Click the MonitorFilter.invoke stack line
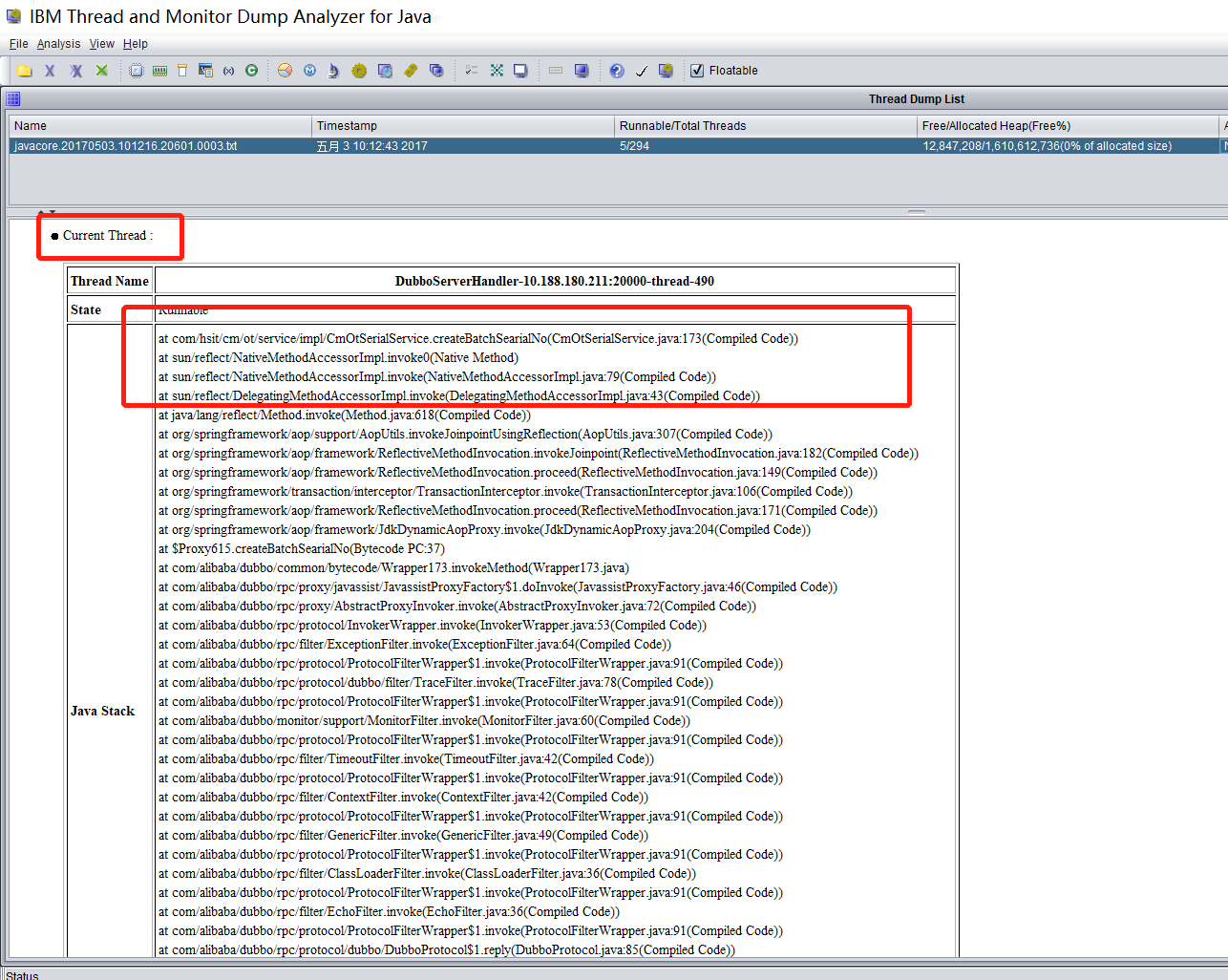The image size is (1228, 980). point(424,720)
